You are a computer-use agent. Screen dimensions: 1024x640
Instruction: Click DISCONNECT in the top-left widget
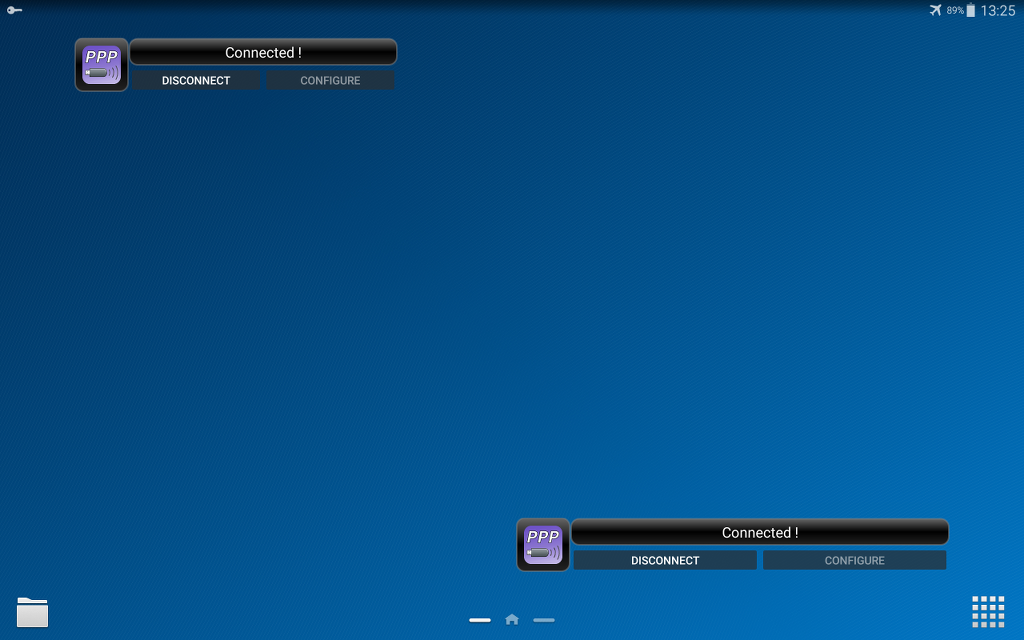pyautogui.click(x=196, y=80)
